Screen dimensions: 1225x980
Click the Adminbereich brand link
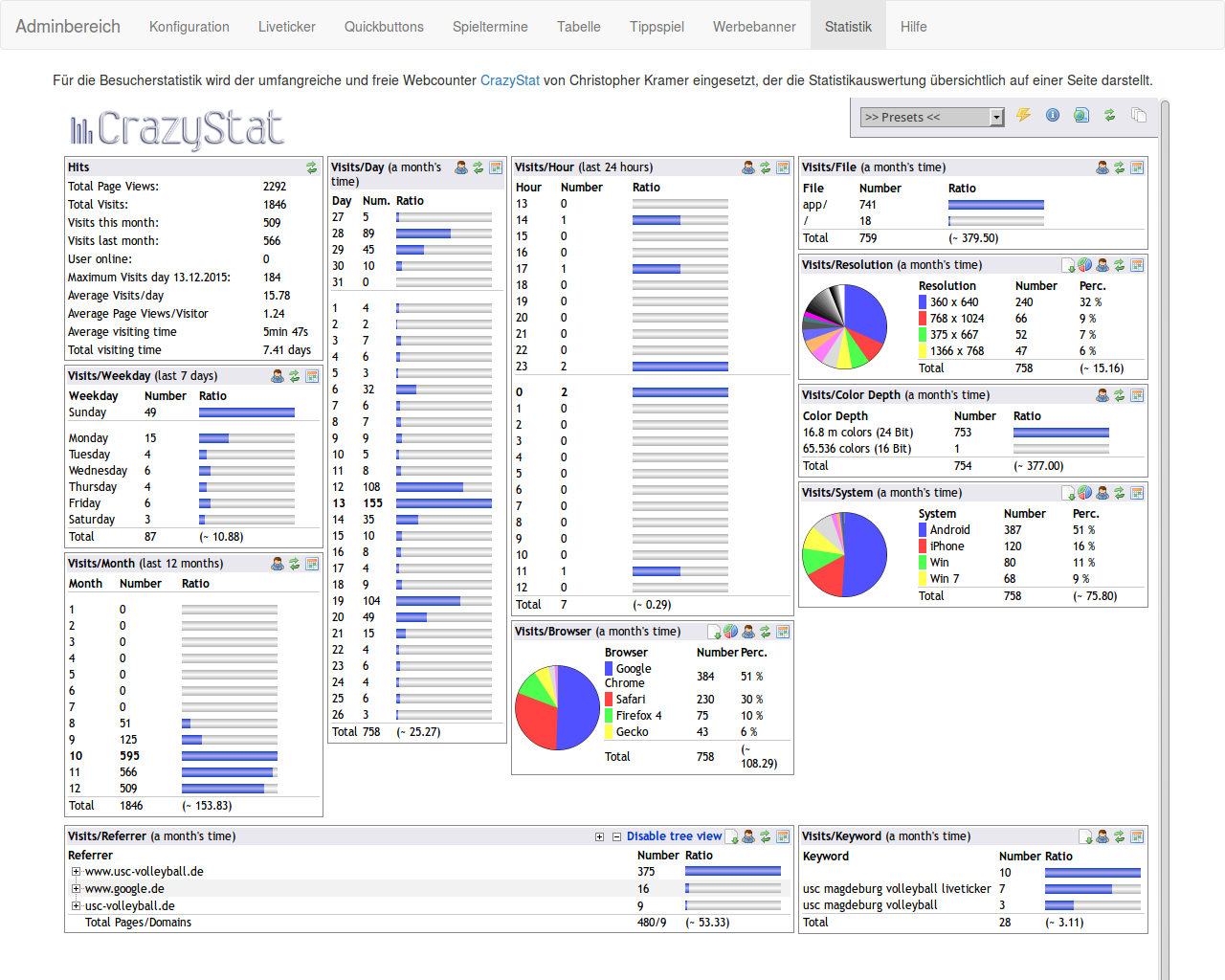click(x=68, y=27)
